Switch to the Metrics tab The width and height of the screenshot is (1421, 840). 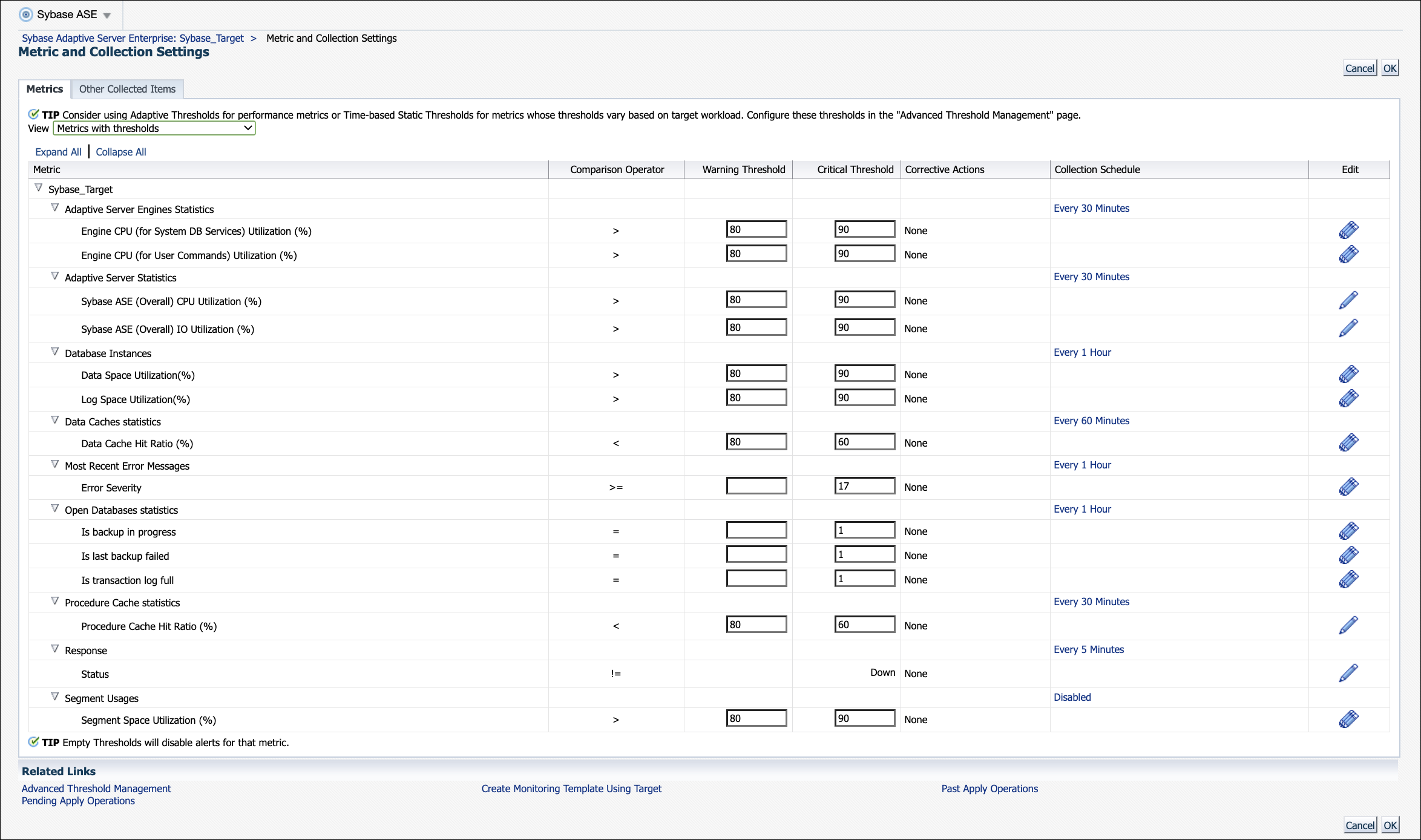pyautogui.click(x=45, y=89)
